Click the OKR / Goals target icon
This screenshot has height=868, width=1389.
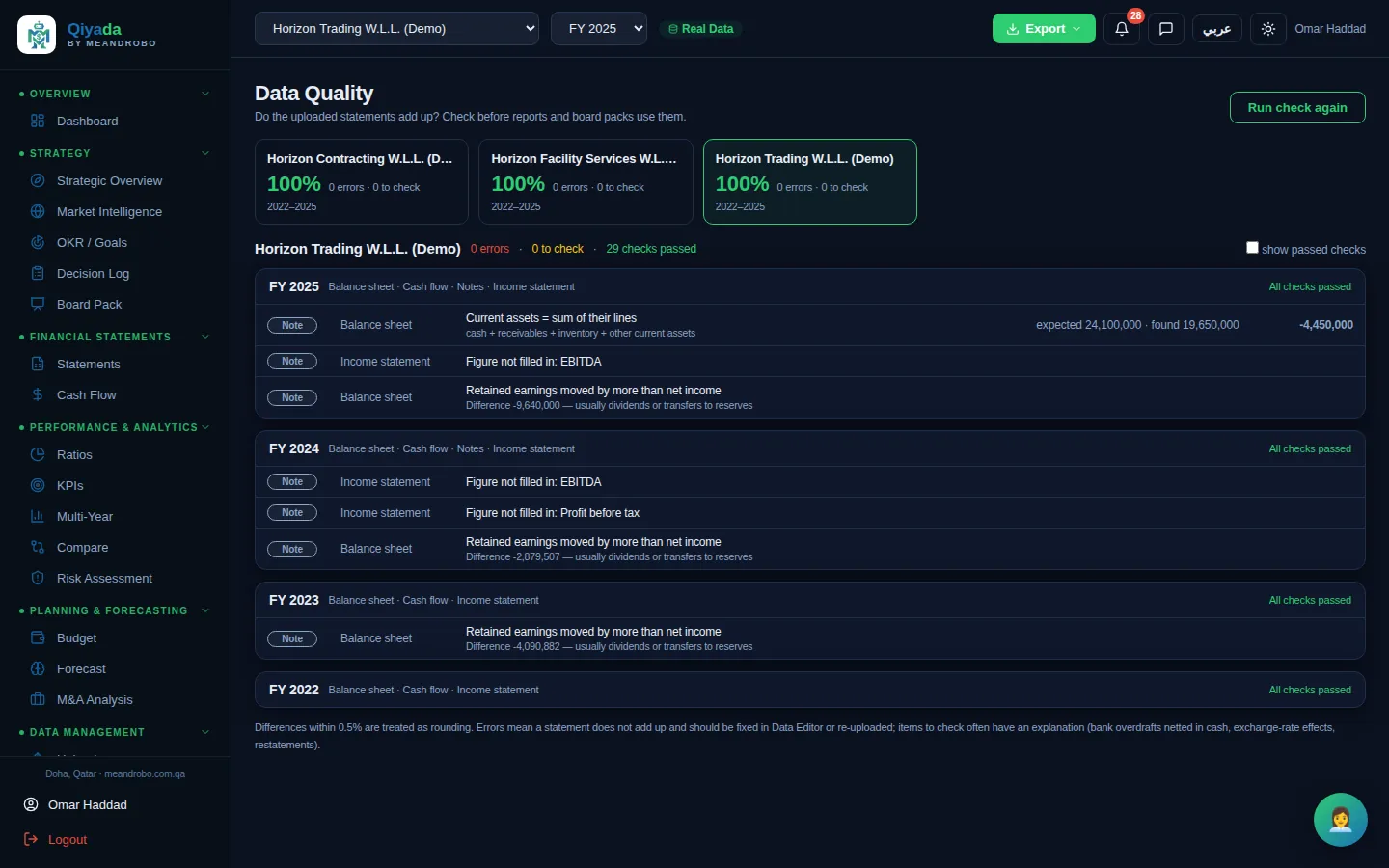pyautogui.click(x=38, y=243)
